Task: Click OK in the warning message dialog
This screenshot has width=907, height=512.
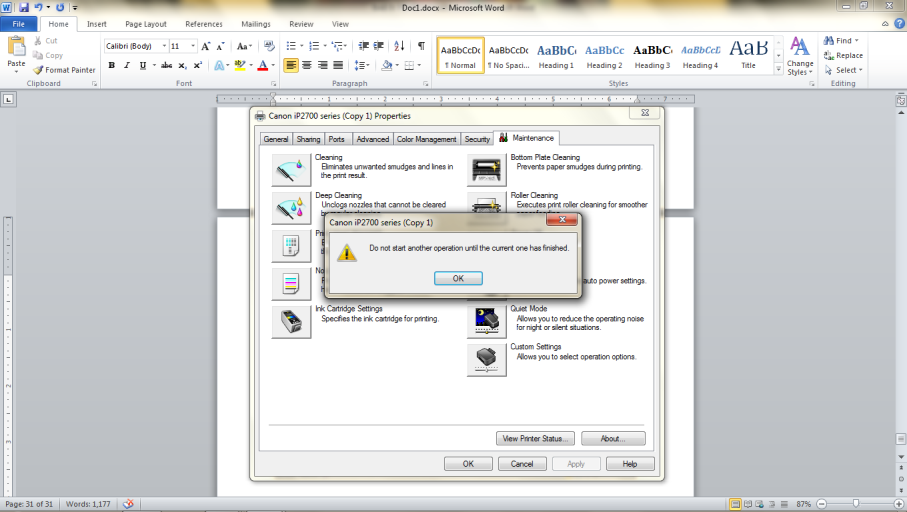Action: pyautogui.click(x=458, y=278)
